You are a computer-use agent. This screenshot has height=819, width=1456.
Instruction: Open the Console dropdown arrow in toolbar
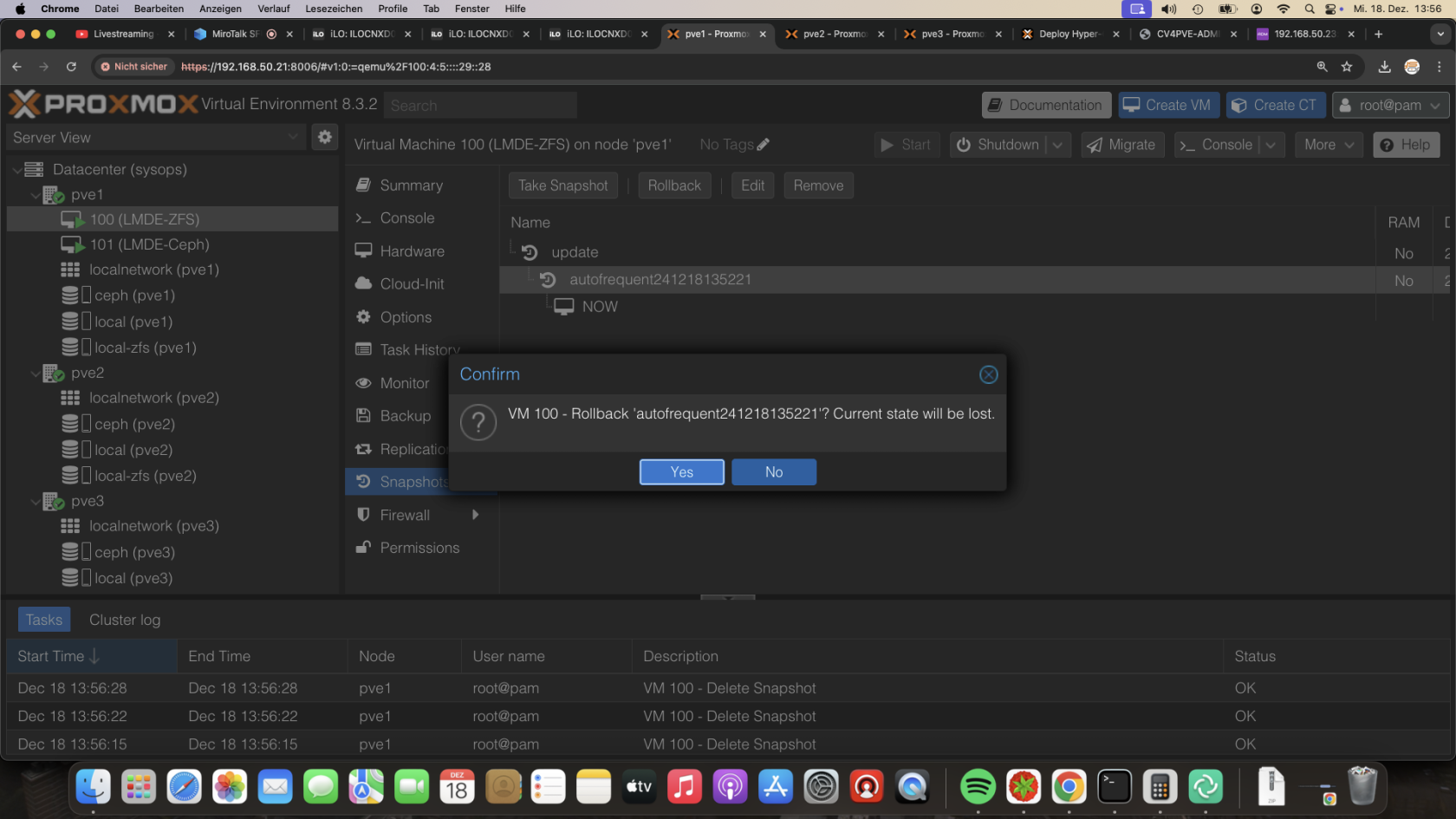click(x=1271, y=145)
